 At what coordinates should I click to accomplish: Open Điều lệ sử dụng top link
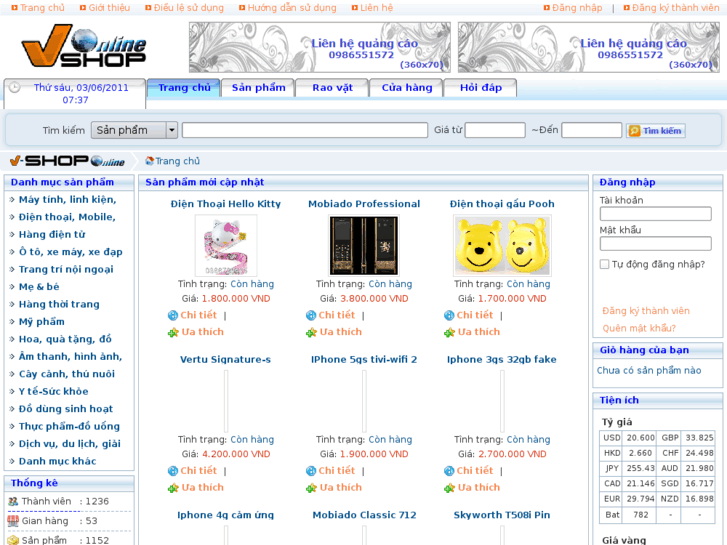coord(188,8)
